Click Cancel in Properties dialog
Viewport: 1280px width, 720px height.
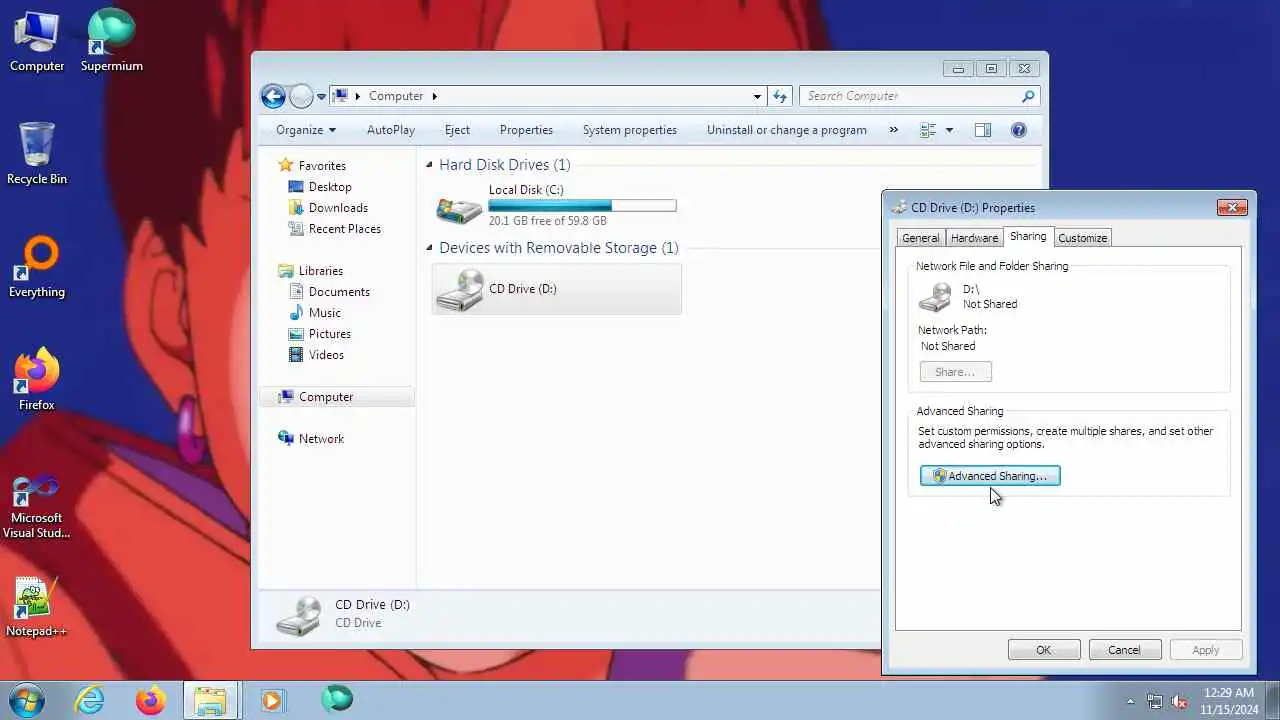(x=1124, y=650)
